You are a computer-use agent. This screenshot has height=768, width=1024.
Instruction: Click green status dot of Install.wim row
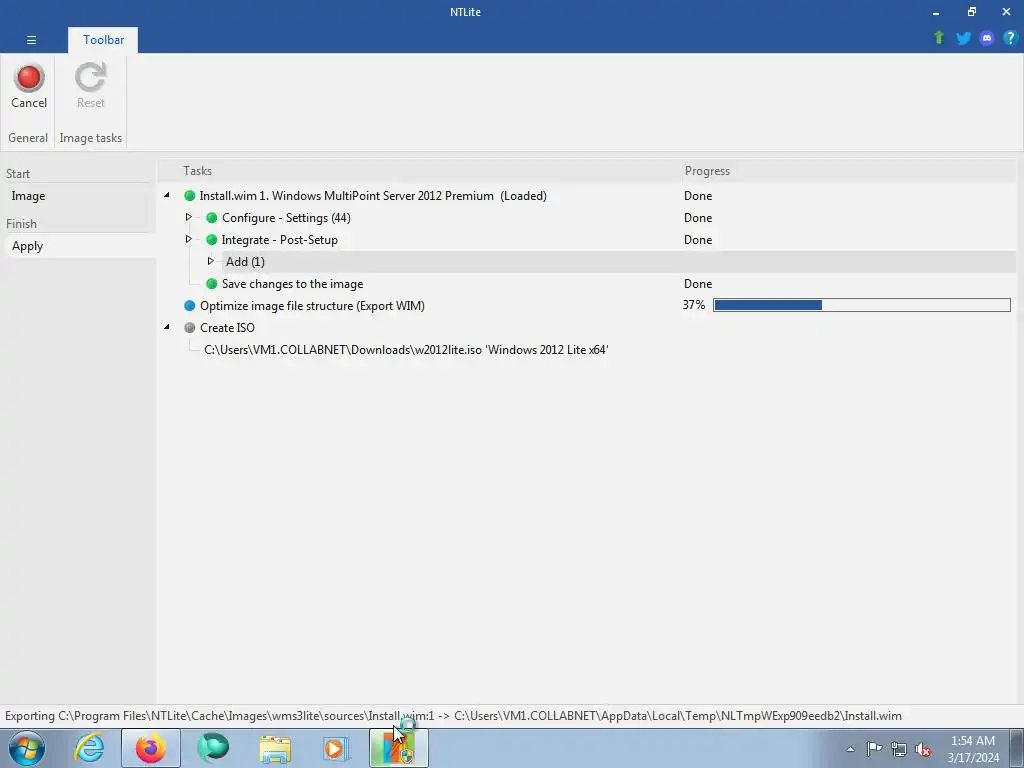point(190,196)
